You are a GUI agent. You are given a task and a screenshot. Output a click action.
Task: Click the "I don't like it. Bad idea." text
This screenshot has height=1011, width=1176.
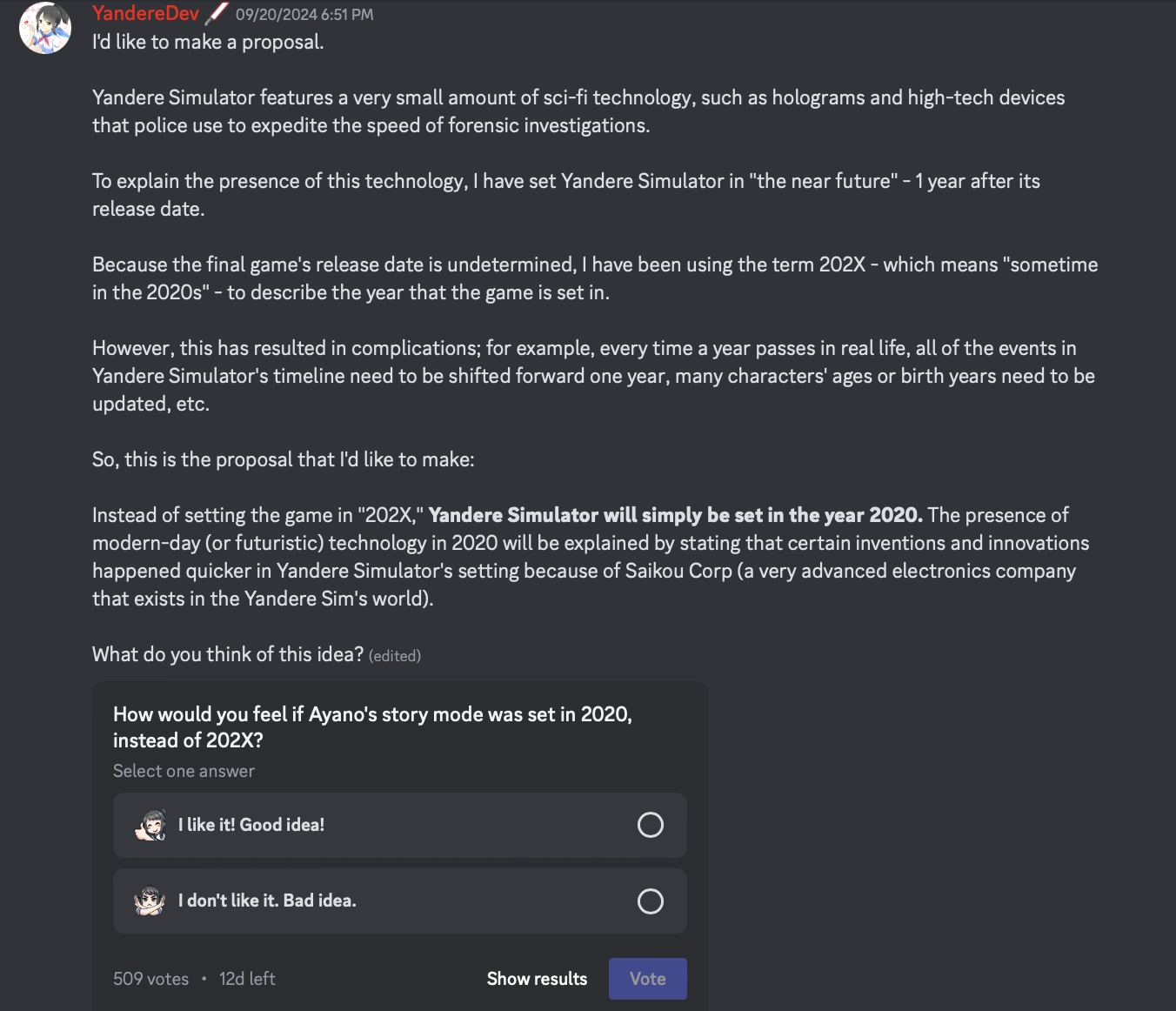[267, 901]
